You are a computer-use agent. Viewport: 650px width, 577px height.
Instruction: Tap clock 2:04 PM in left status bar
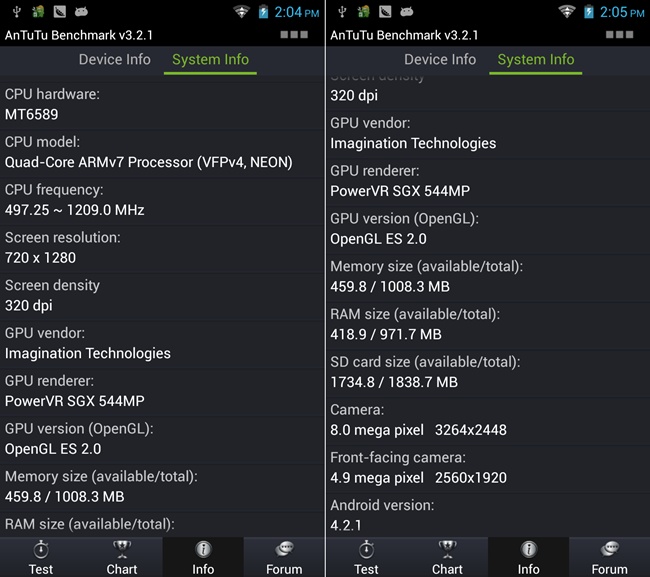[297, 12]
